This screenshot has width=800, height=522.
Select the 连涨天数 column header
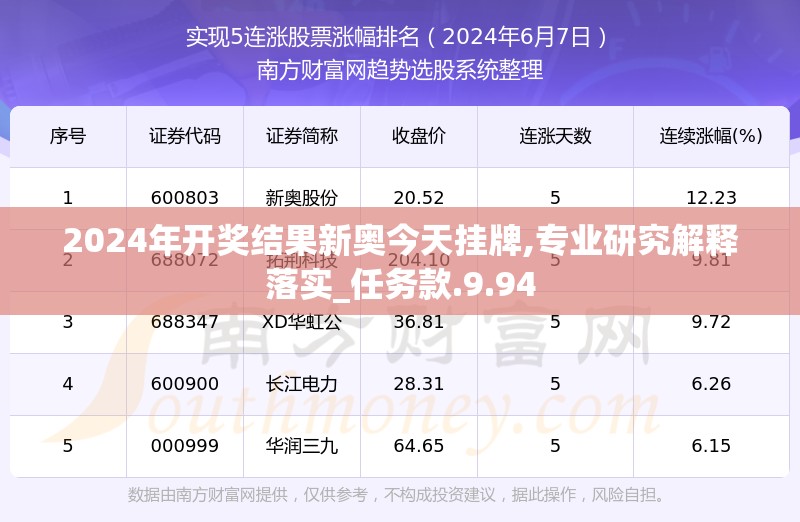point(555,136)
